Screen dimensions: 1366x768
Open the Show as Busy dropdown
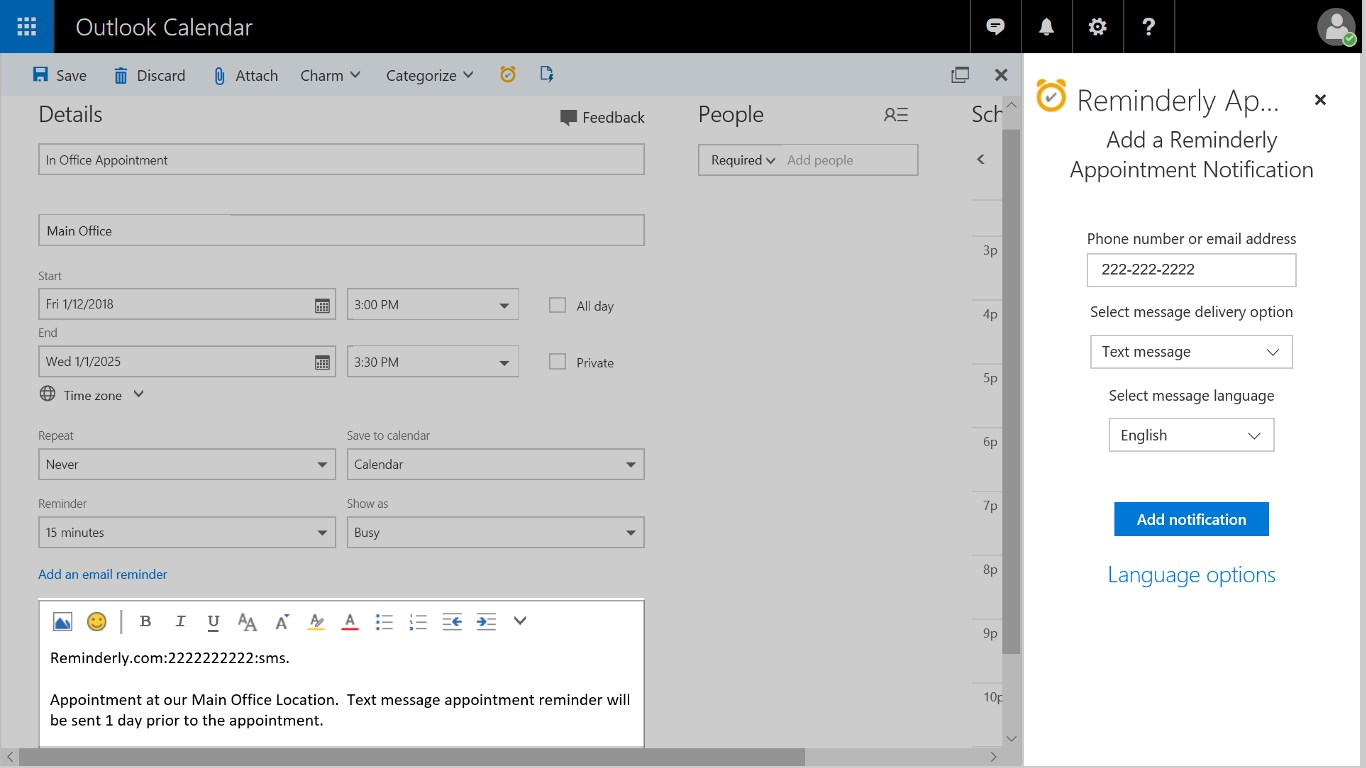click(496, 532)
